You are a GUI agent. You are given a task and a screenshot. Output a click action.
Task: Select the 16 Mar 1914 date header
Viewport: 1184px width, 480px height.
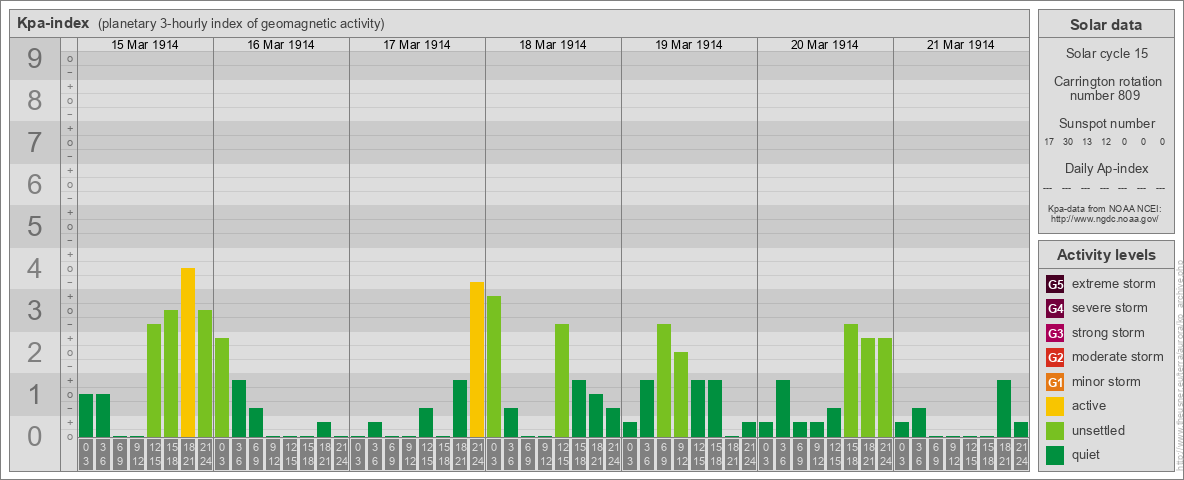click(281, 45)
